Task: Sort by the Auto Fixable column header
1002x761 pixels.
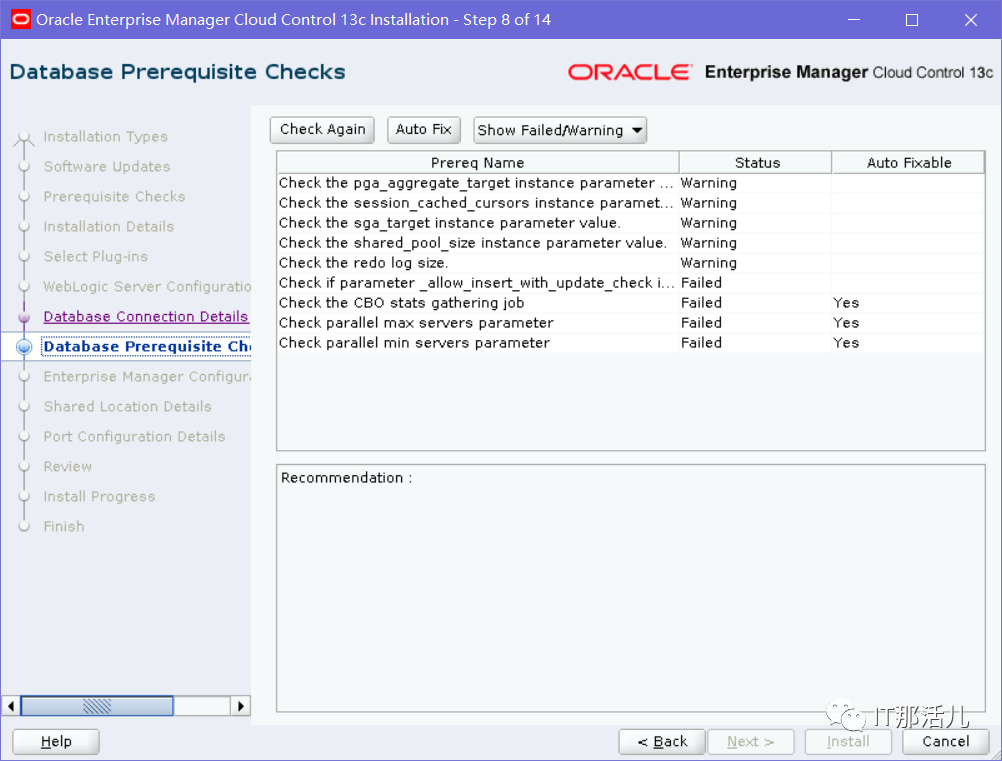Action: pyautogui.click(x=908, y=162)
